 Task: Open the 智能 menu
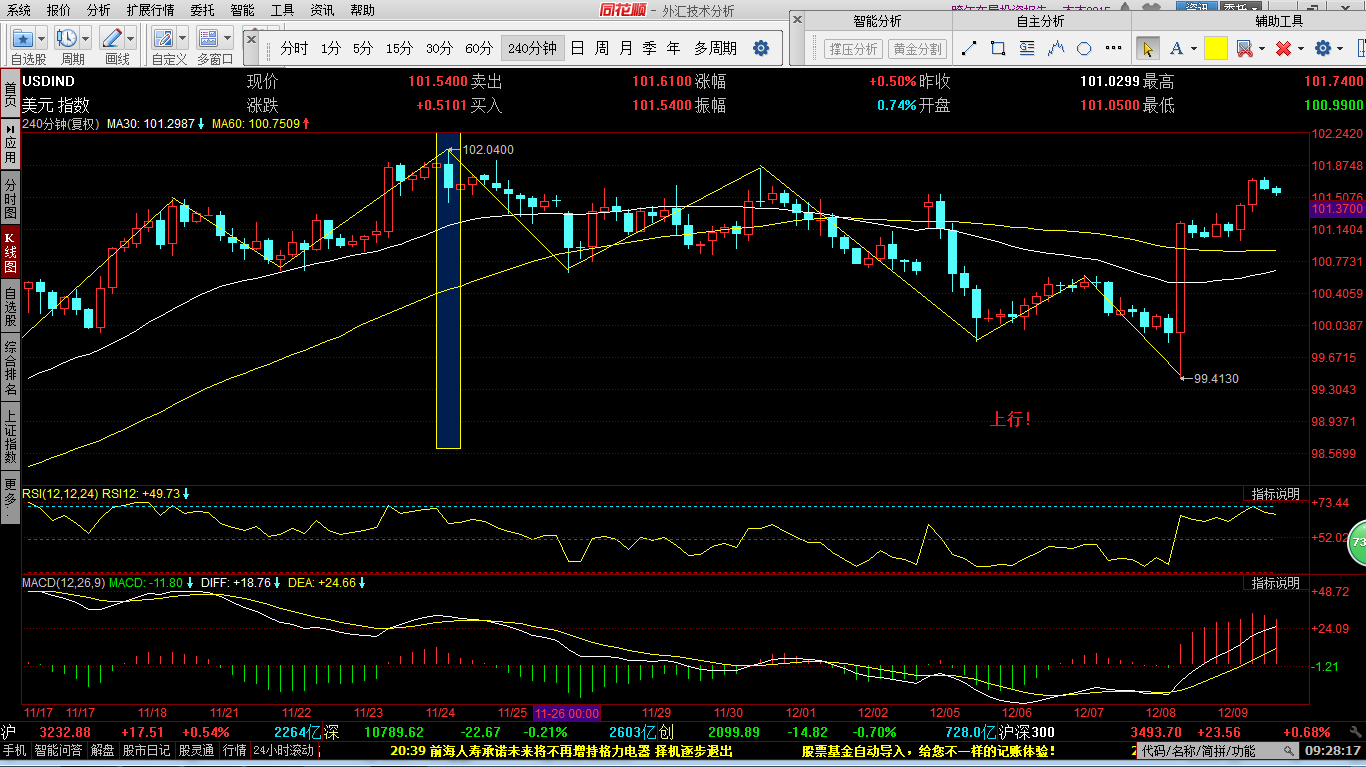coord(242,10)
